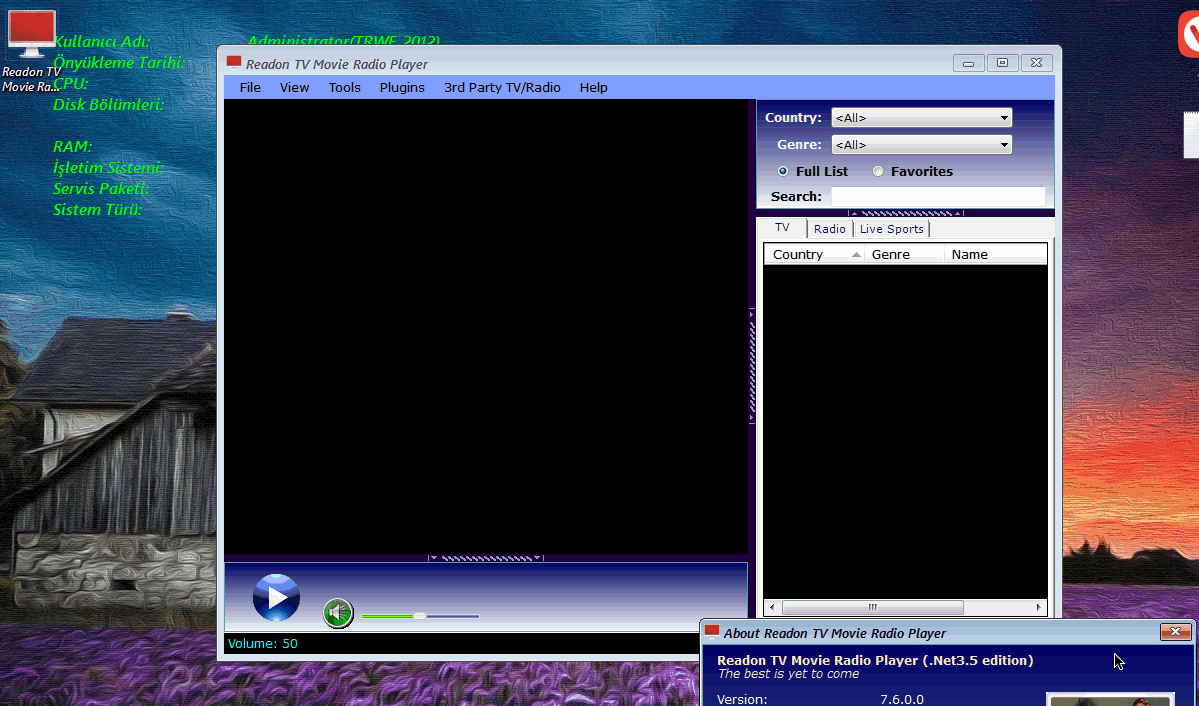Open the Genre dropdown
Viewport: 1199px width, 706px height.
tap(921, 145)
